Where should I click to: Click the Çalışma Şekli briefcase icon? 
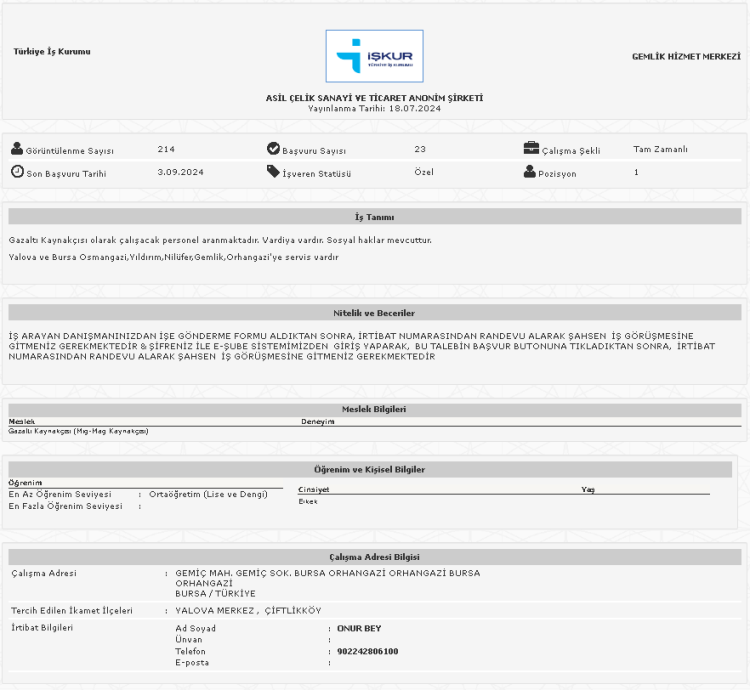531,149
